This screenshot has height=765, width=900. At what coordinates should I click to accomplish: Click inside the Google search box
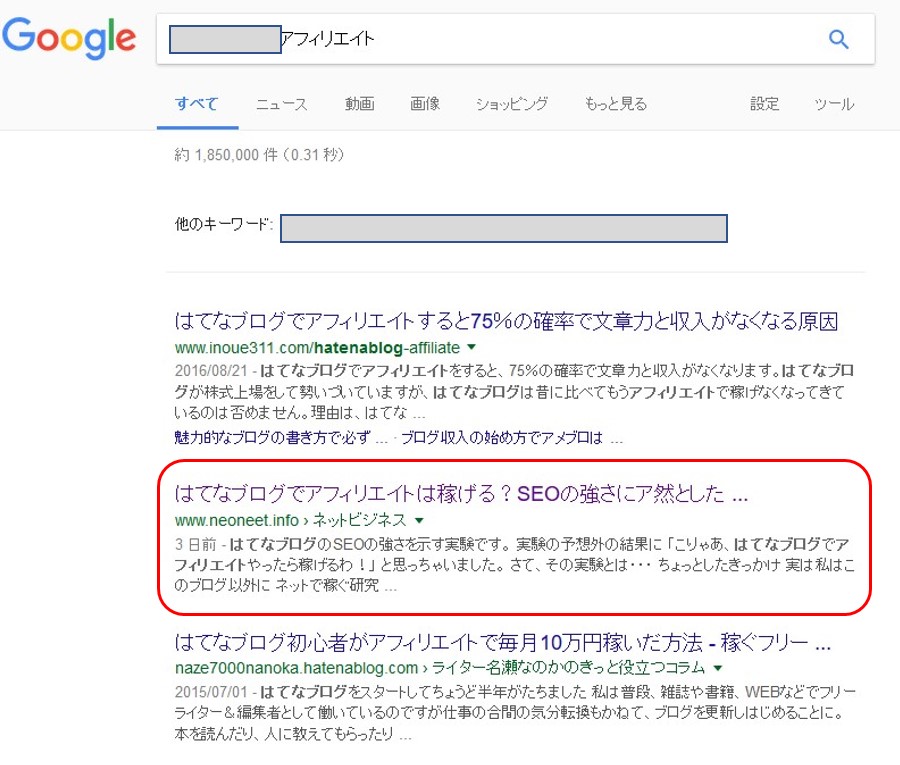(515, 39)
